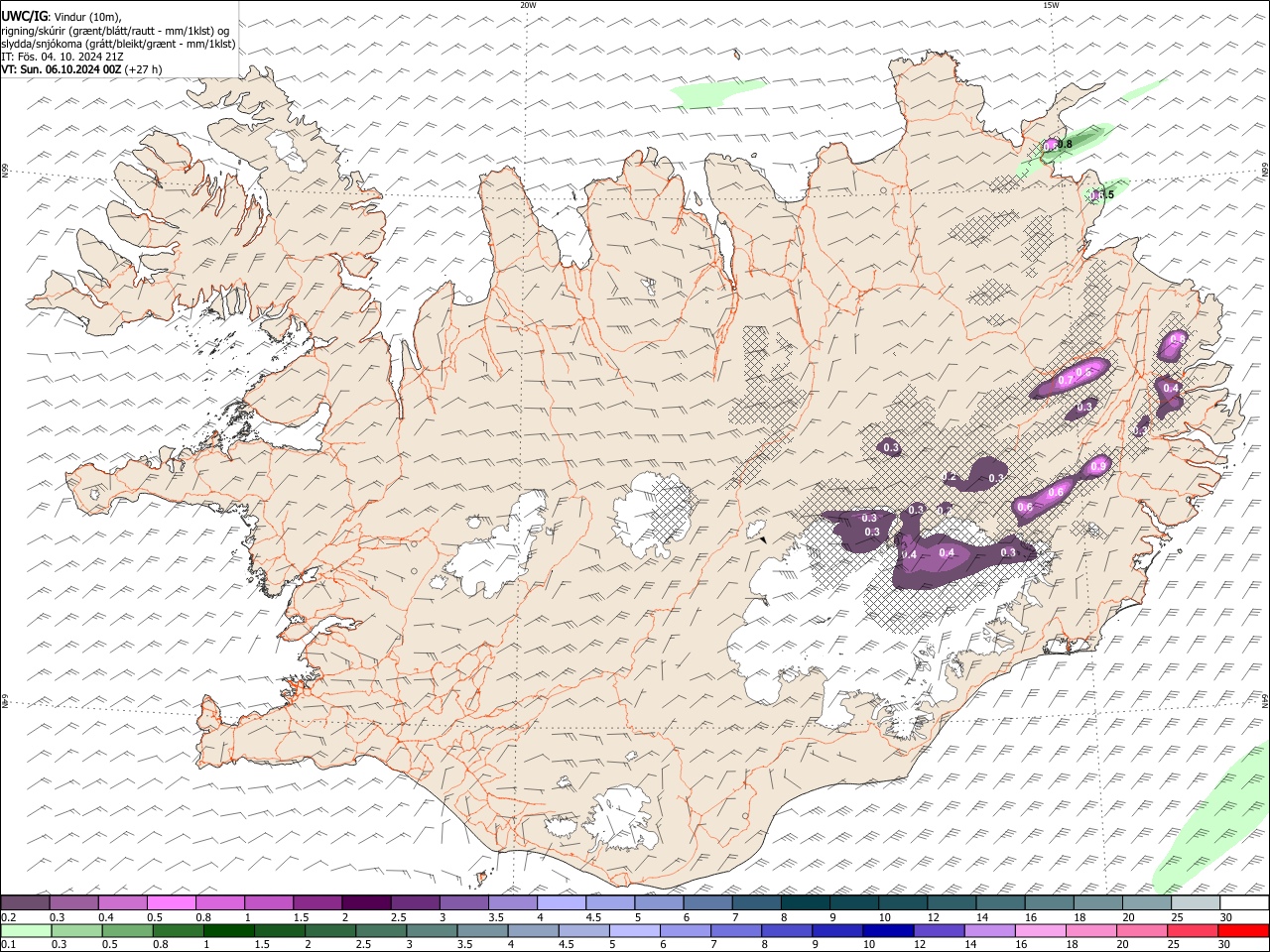Click the 18–20 swatch in the upper legend row
The image size is (1270, 952).
point(1096,903)
